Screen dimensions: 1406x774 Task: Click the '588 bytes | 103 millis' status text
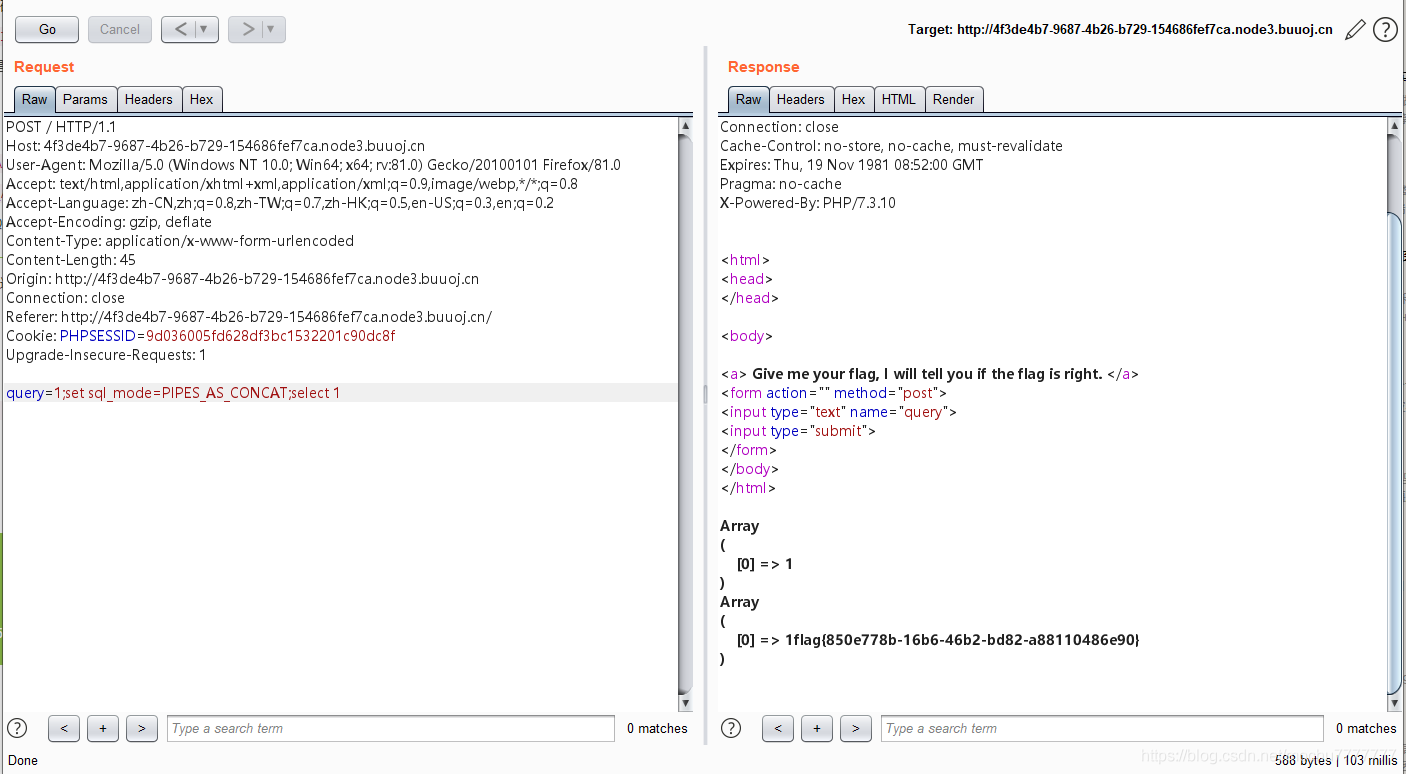(x=1336, y=760)
